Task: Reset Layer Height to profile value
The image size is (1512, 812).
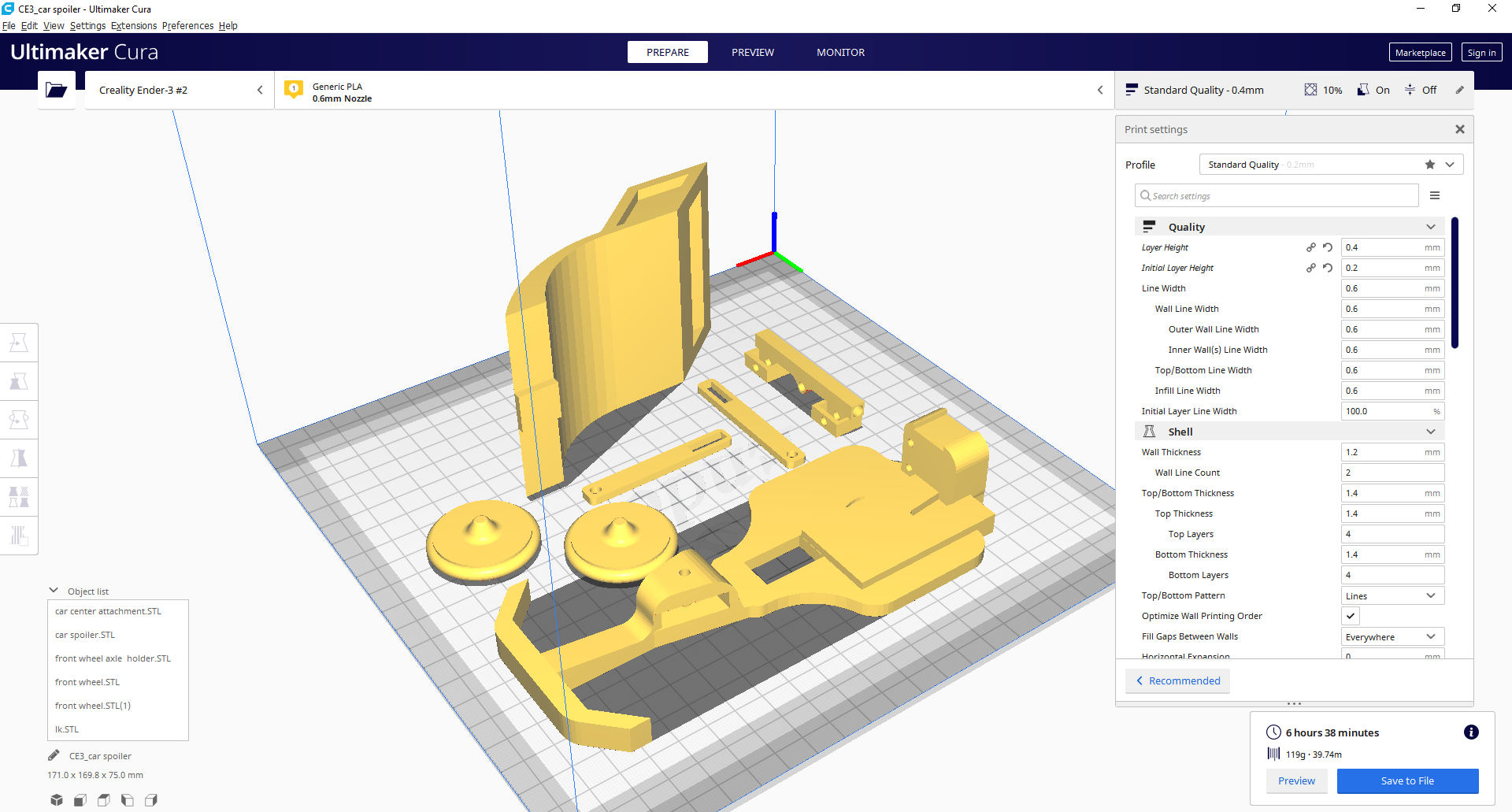Action: (1328, 247)
